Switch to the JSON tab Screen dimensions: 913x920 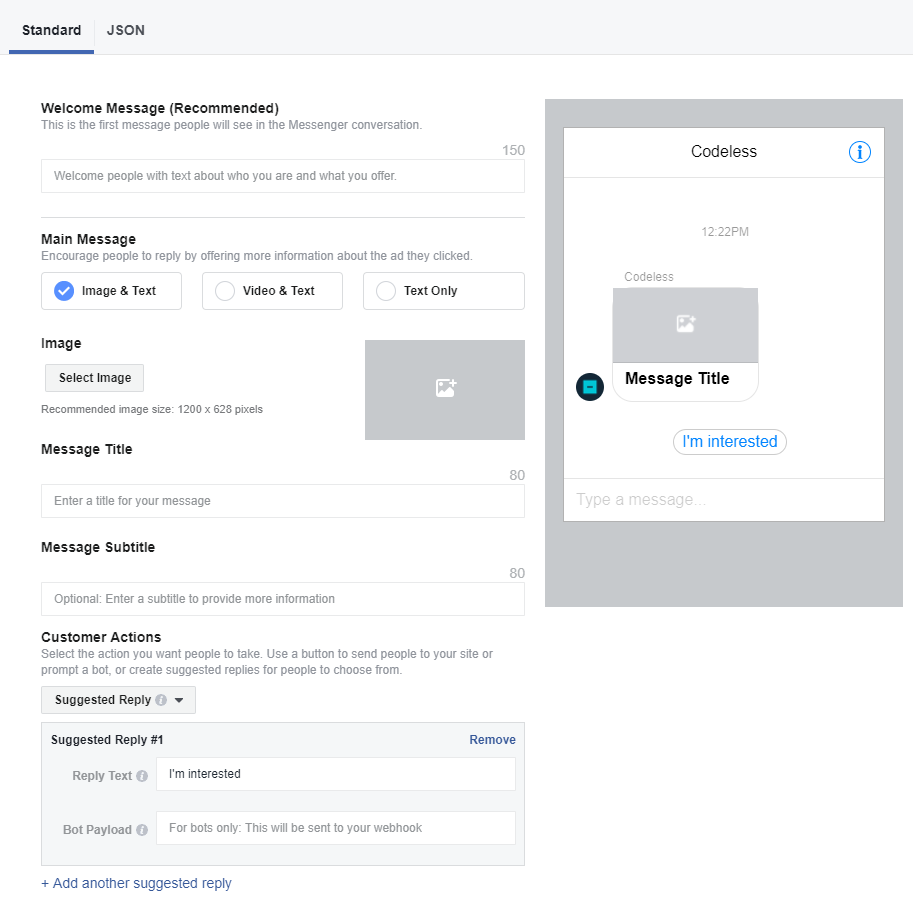pos(125,30)
